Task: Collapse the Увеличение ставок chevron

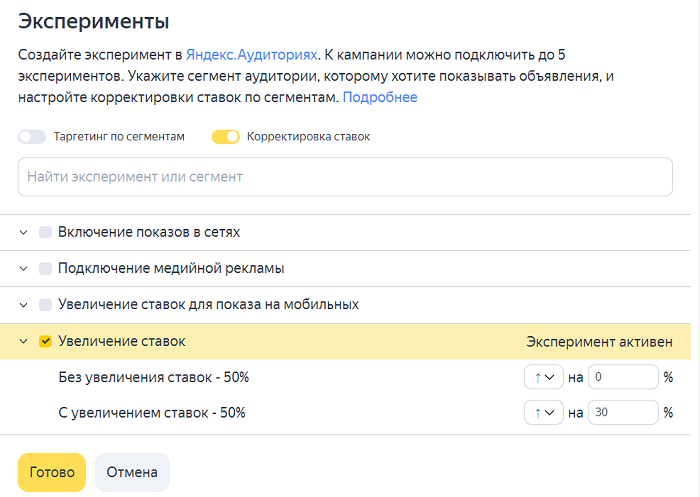Action: (x=24, y=341)
